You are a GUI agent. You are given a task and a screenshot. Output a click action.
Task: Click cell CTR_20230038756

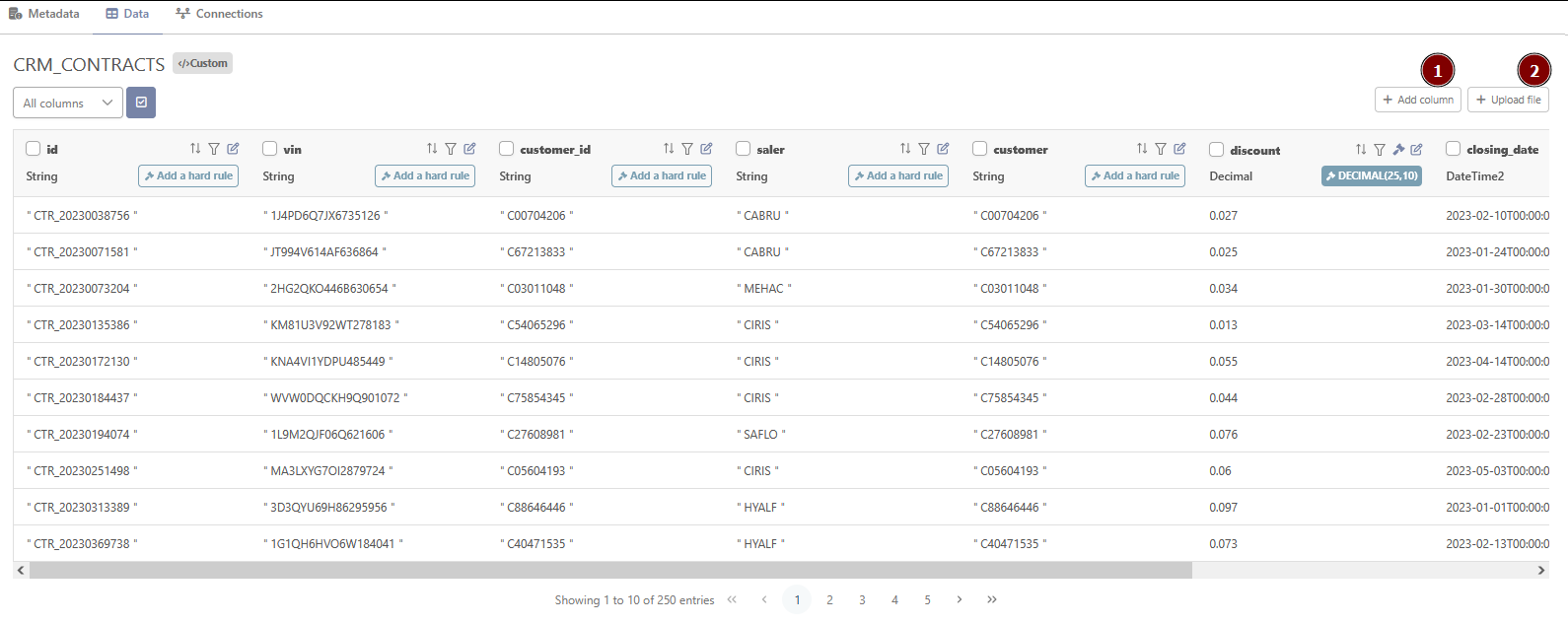82,215
